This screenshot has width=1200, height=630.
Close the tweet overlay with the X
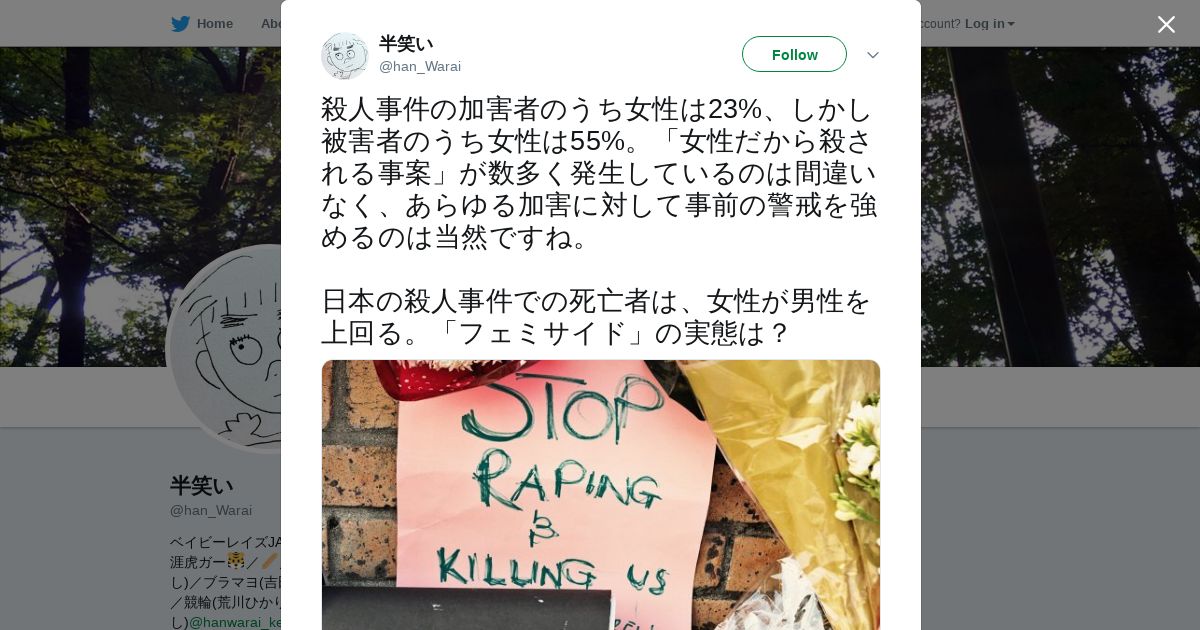[1166, 25]
